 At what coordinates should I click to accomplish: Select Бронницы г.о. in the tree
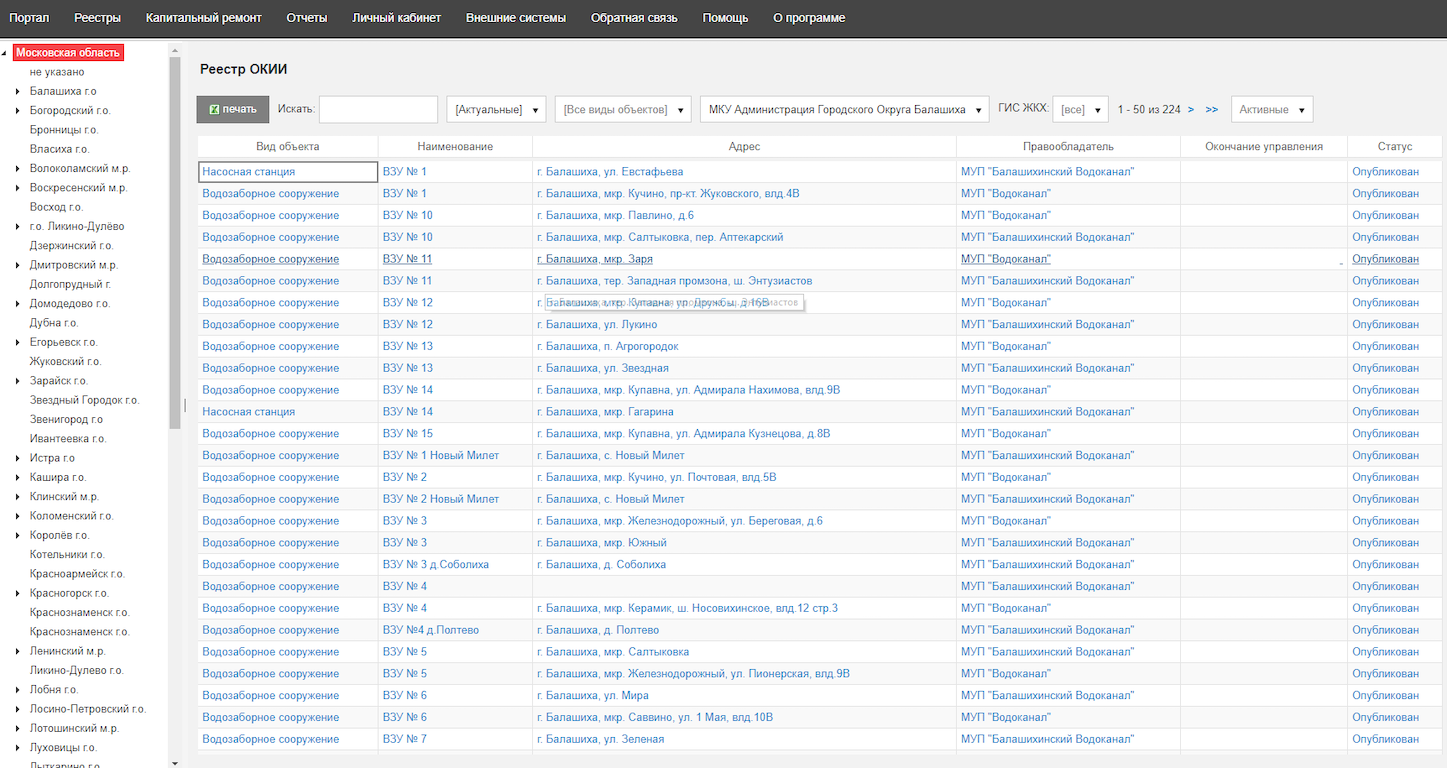[x=64, y=130]
